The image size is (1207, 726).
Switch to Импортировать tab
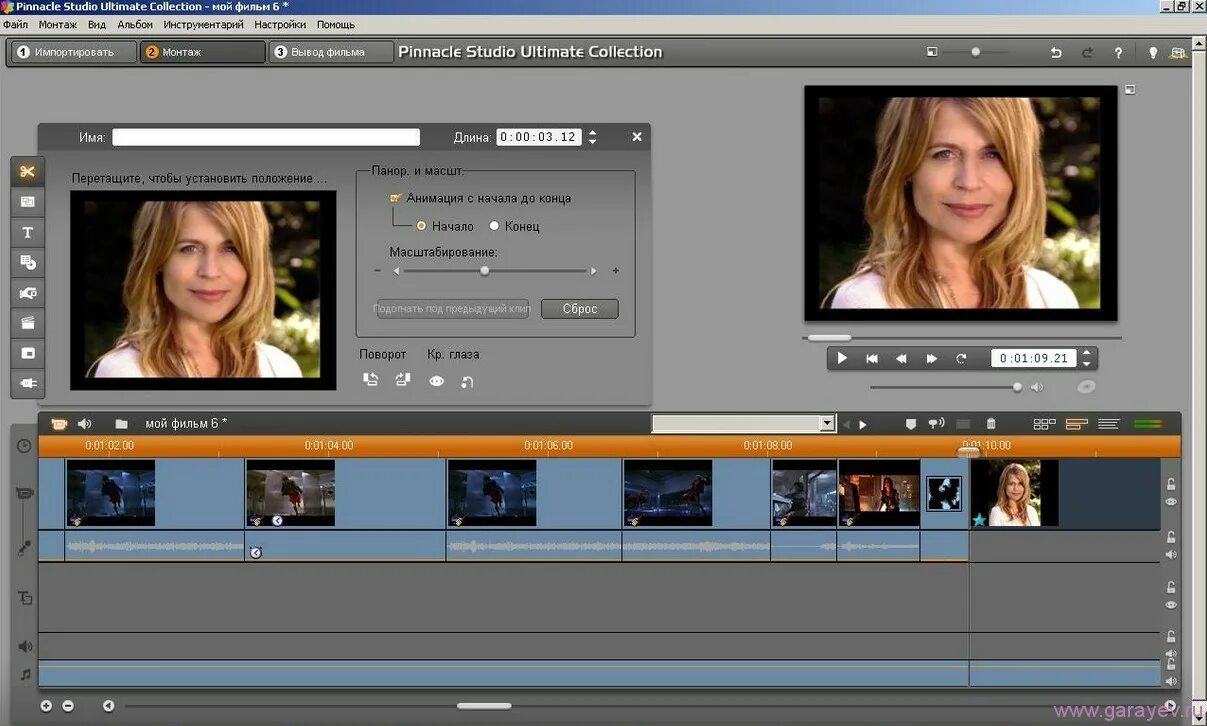point(72,52)
